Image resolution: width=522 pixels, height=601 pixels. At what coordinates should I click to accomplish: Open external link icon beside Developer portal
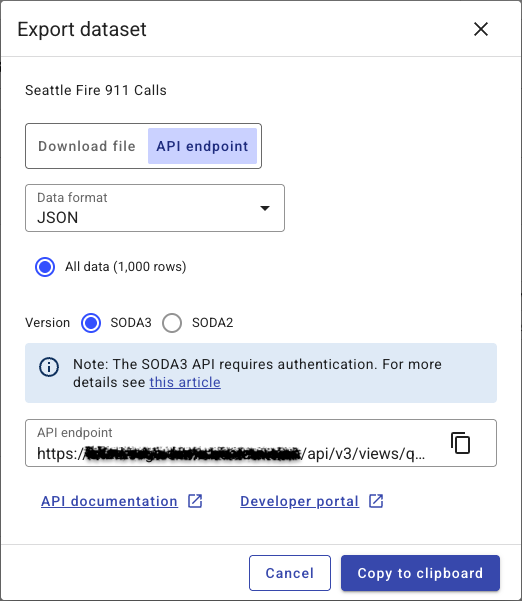(x=376, y=501)
